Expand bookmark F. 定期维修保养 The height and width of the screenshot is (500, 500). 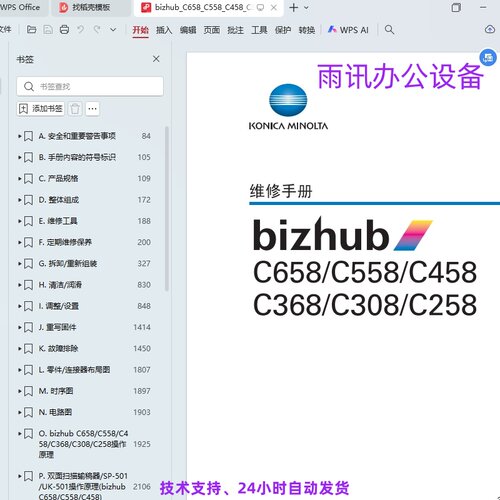click(x=20, y=242)
